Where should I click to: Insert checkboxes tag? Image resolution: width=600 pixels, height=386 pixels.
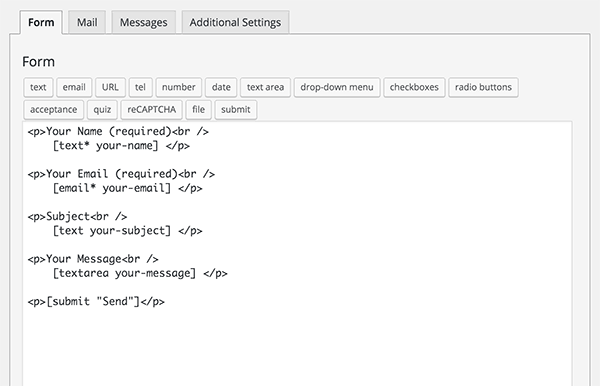coord(414,87)
